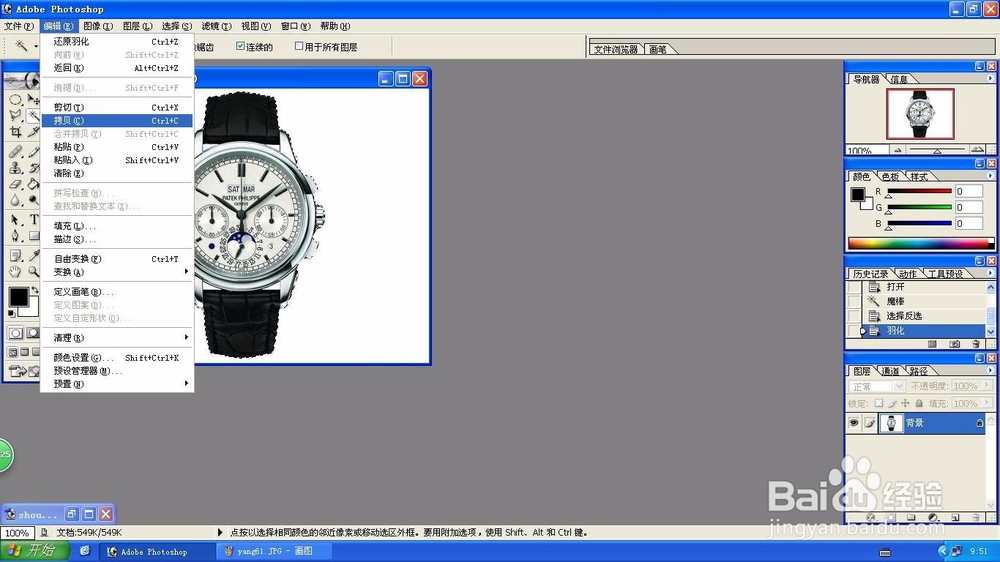Choose 自由变换 (Free Transform) menu item
Viewport: 1000px width, 562px height.
pyautogui.click(x=117, y=259)
